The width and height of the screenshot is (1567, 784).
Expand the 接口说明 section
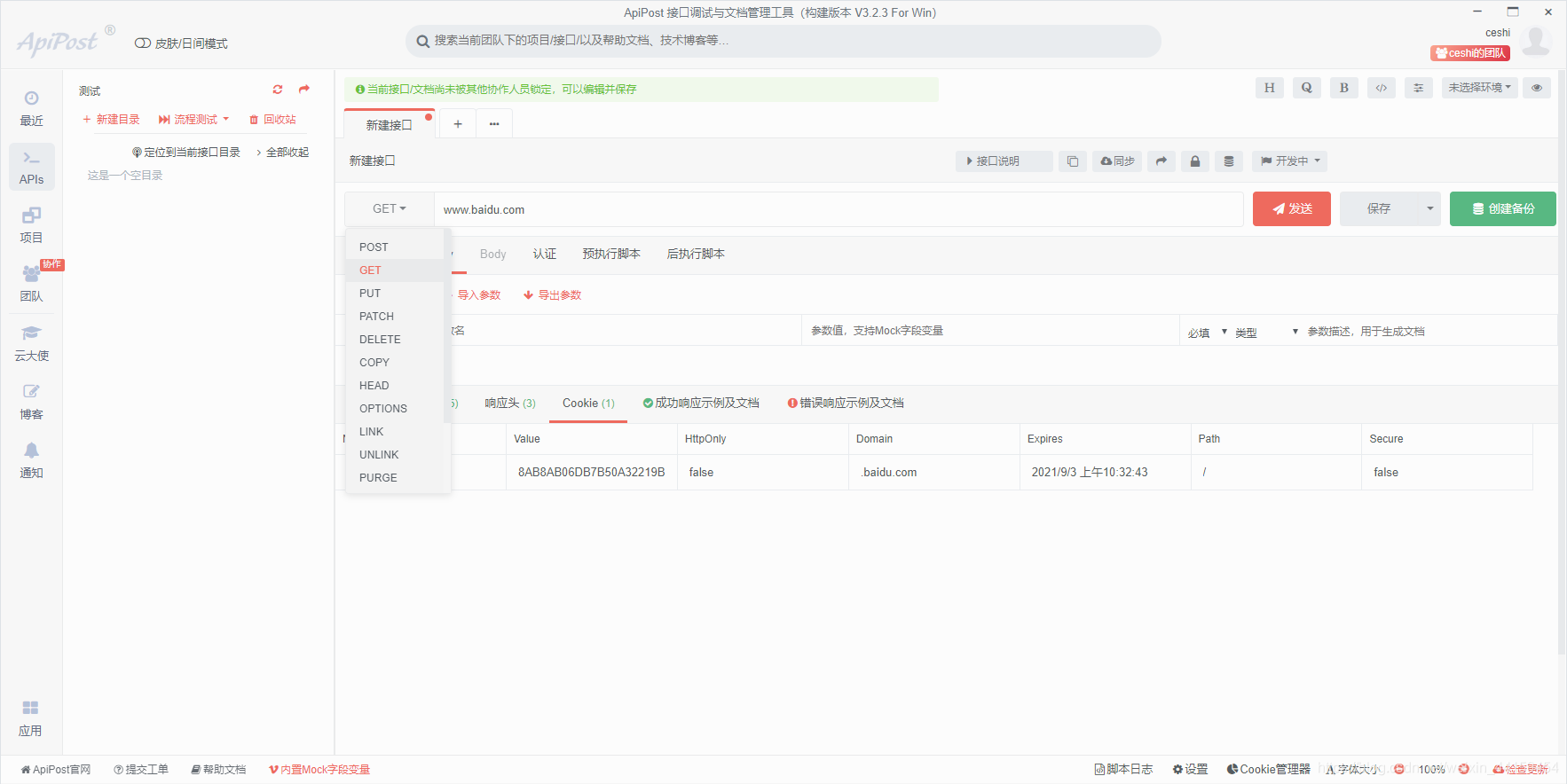1004,161
